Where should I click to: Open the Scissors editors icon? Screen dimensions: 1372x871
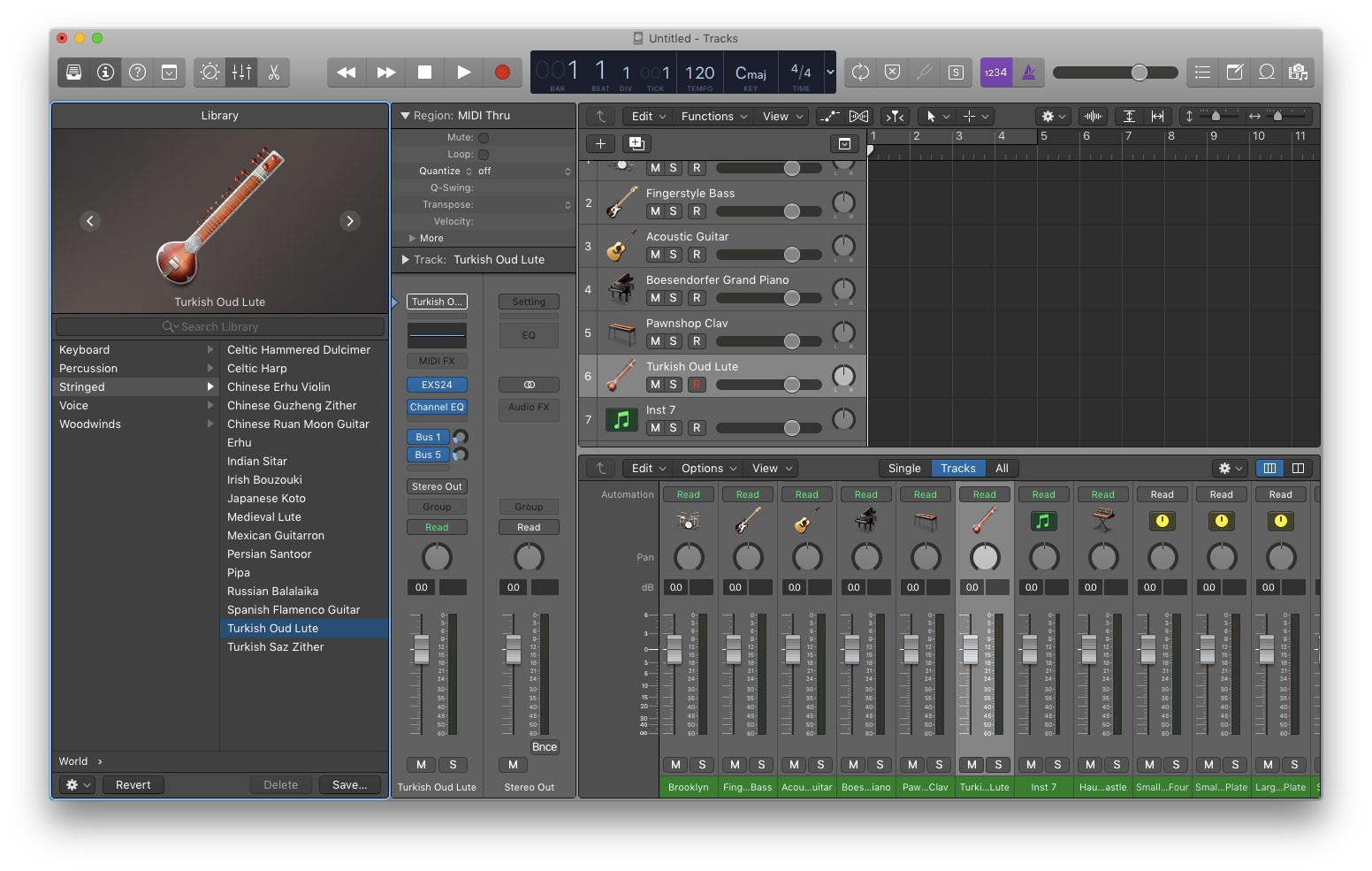tap(274, 73)
